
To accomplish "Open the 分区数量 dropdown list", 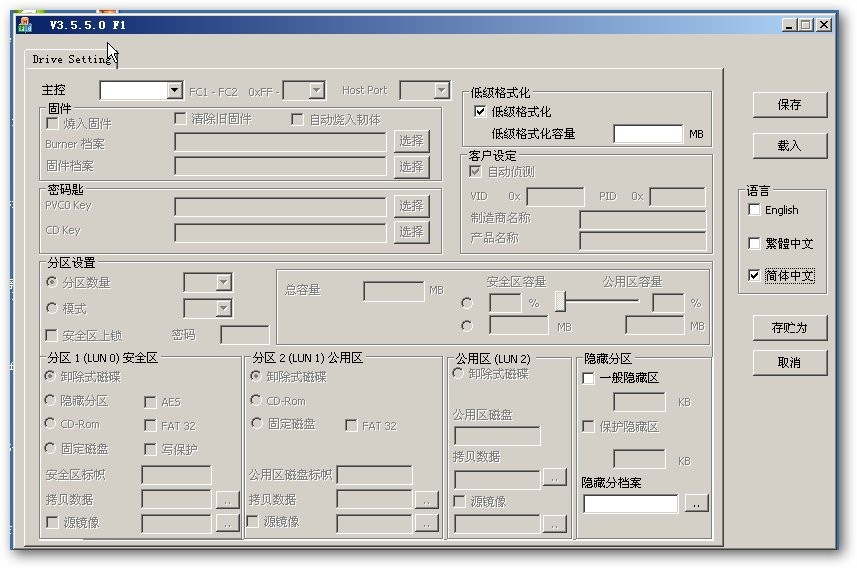I will [x=223, y=283].
